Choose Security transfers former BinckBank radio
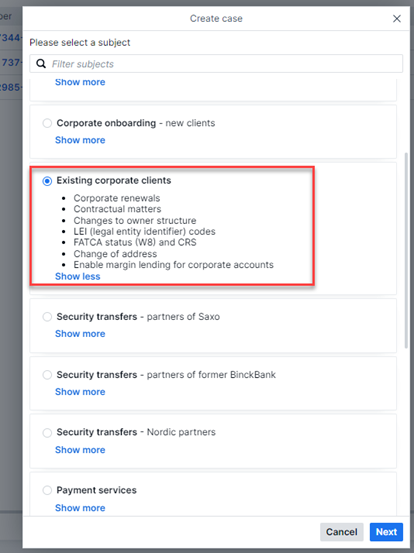This screenshot has height=553, width=414. coord(47,375)
